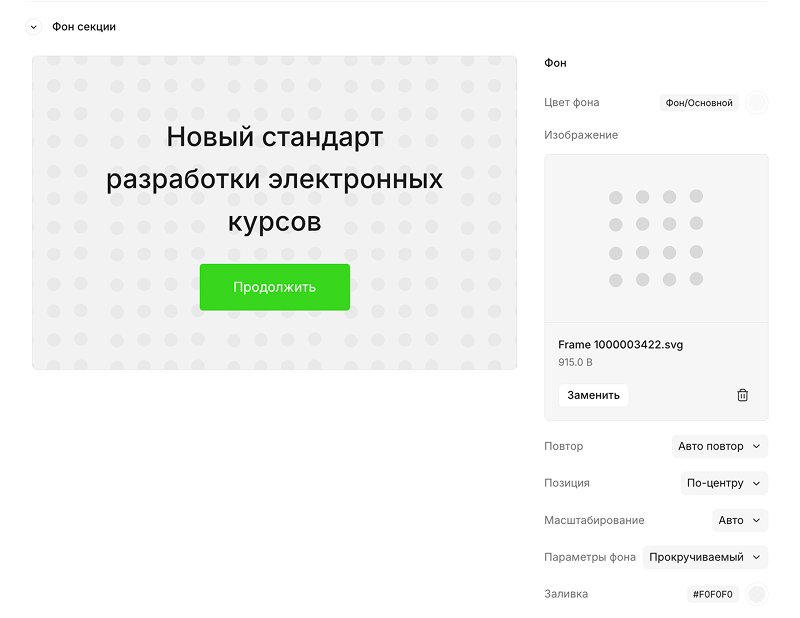The image size is (800, 618).
Task: Click the dotted pattern image thumbnail
Action: click(656, 238)
